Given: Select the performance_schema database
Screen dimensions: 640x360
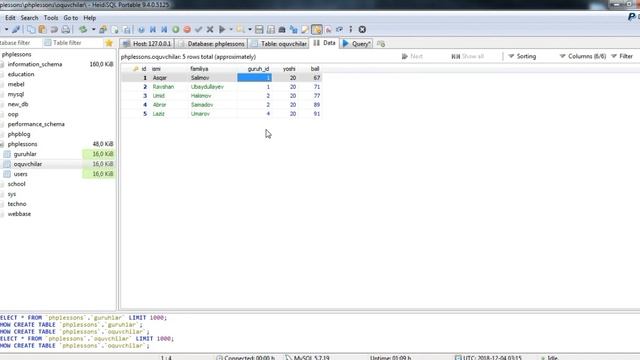Looking at the screenshot, I should point(36,124).
